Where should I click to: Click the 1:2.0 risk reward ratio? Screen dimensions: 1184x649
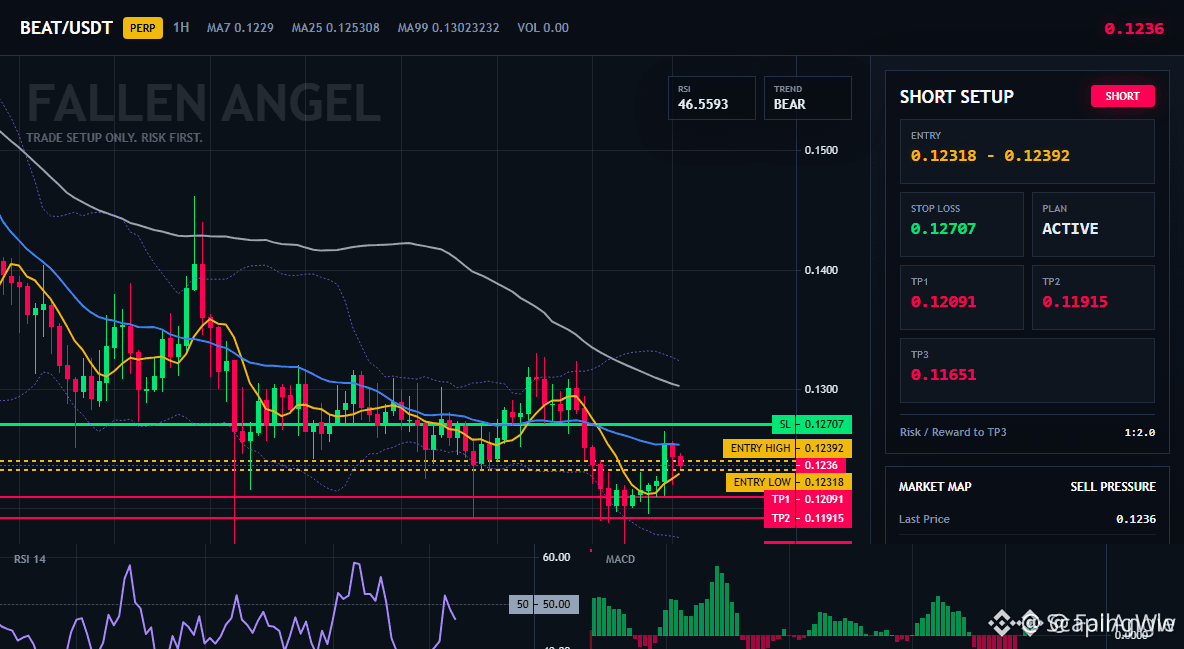[x=1139, y=432]
